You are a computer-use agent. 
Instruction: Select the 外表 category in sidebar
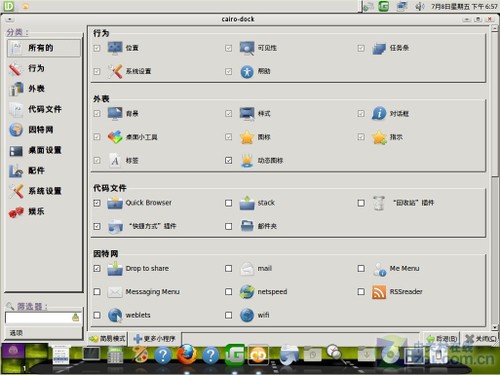click(44, 89)
